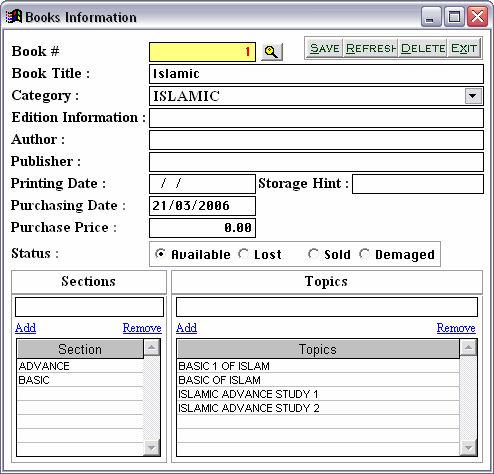Screen dimensions: 494x474
Task: Click Topics list scroll up arrow
Action: click(468, 348)
